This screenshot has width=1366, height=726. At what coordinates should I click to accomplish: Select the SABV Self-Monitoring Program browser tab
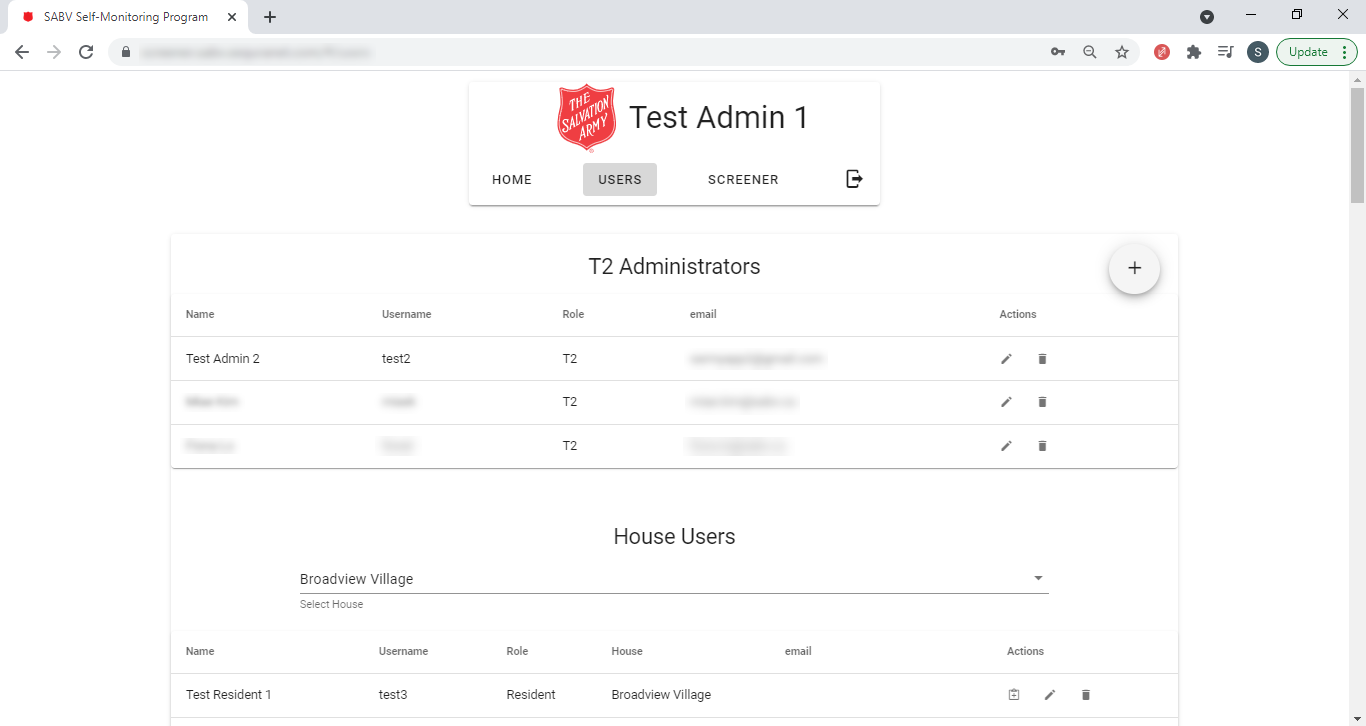click(126, 17)
